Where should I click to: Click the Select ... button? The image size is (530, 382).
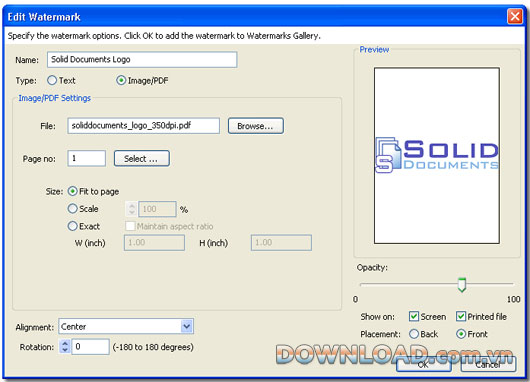coord(142,158)
